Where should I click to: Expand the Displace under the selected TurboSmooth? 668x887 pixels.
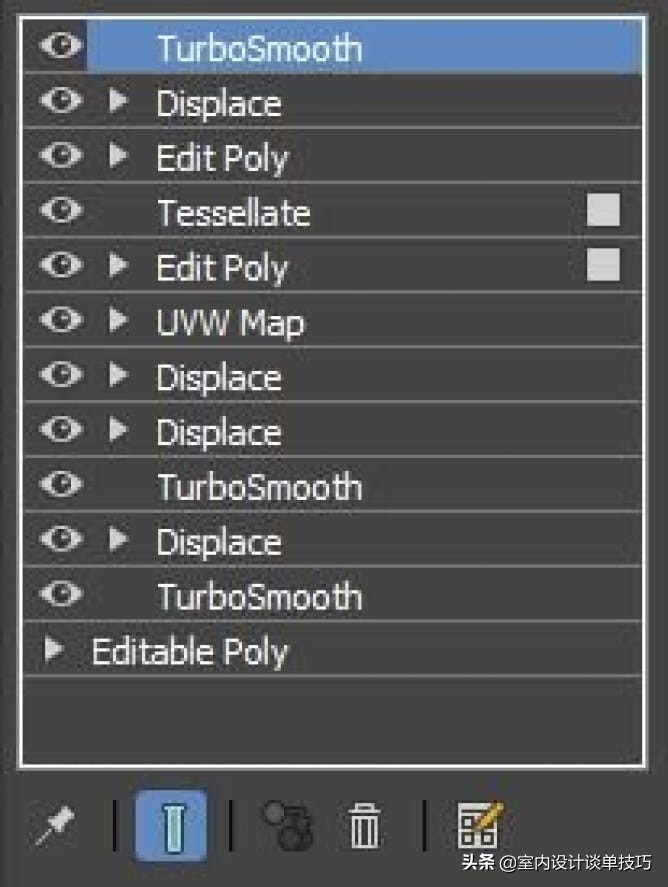(x=119, y=102)
